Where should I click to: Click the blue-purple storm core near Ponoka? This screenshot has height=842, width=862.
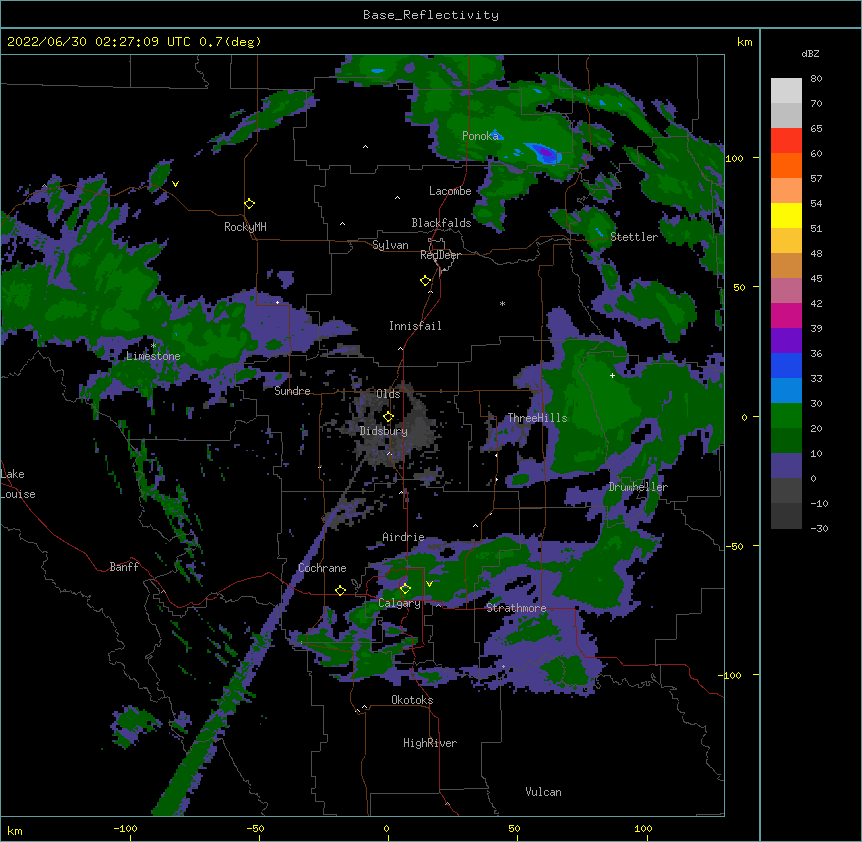pos(544,152)
